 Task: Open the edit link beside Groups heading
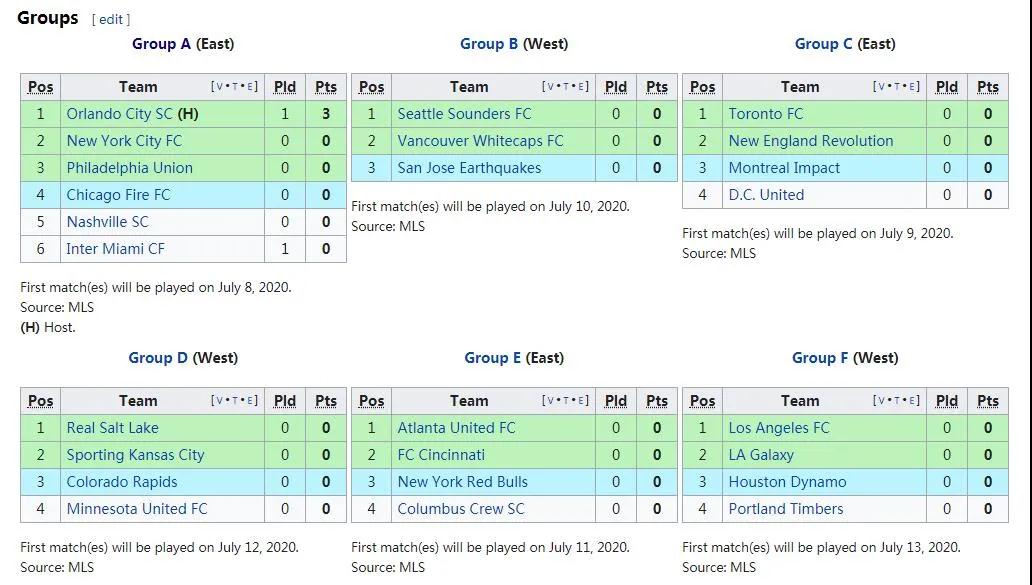point(111,20)
